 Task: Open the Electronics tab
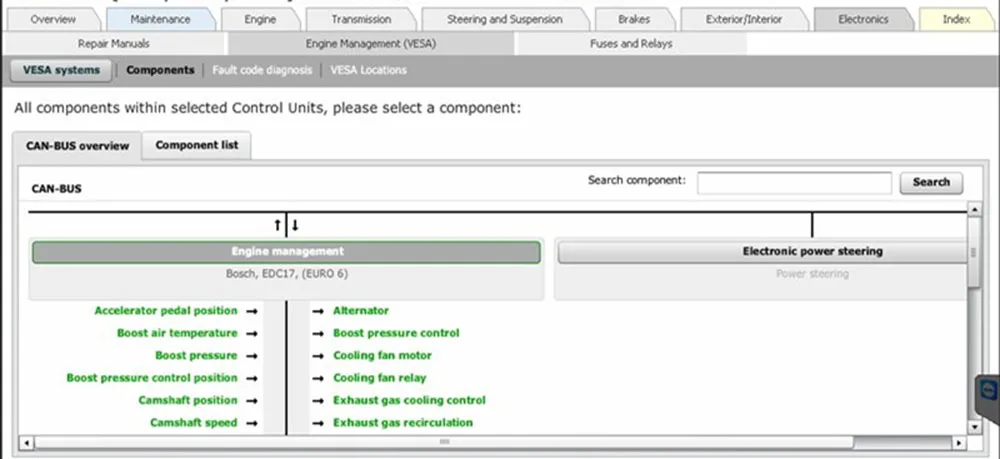864,19
